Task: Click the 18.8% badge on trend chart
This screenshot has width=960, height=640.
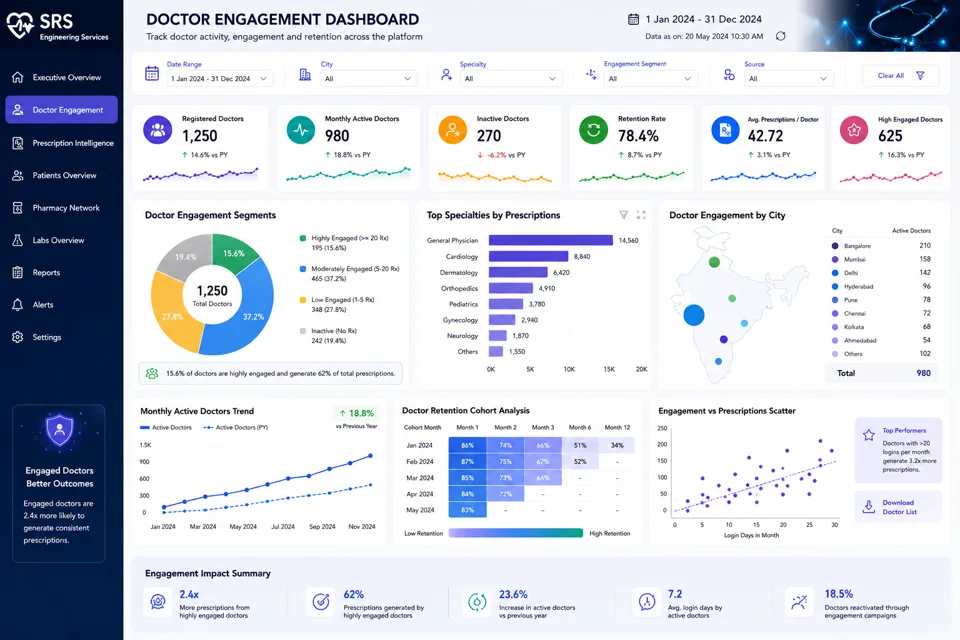Action: (357, 413)
